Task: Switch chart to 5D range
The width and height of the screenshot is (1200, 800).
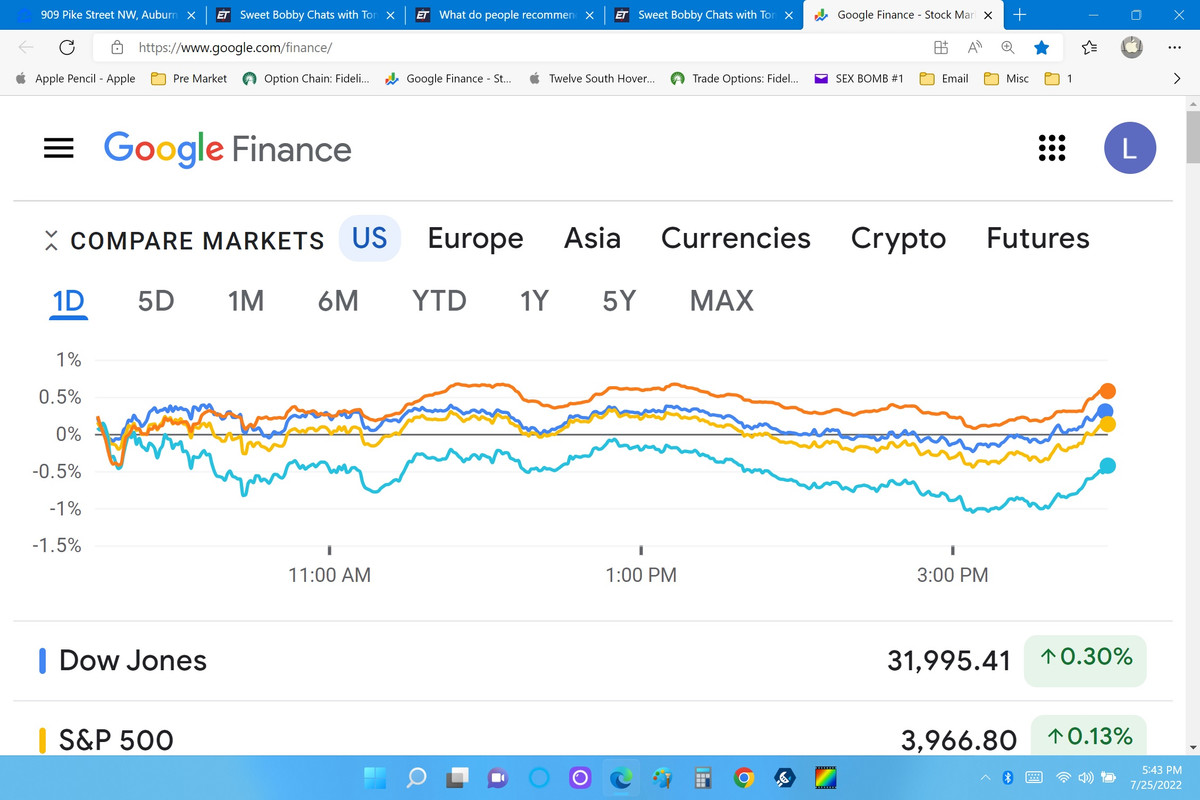Action: coord(156,301)
